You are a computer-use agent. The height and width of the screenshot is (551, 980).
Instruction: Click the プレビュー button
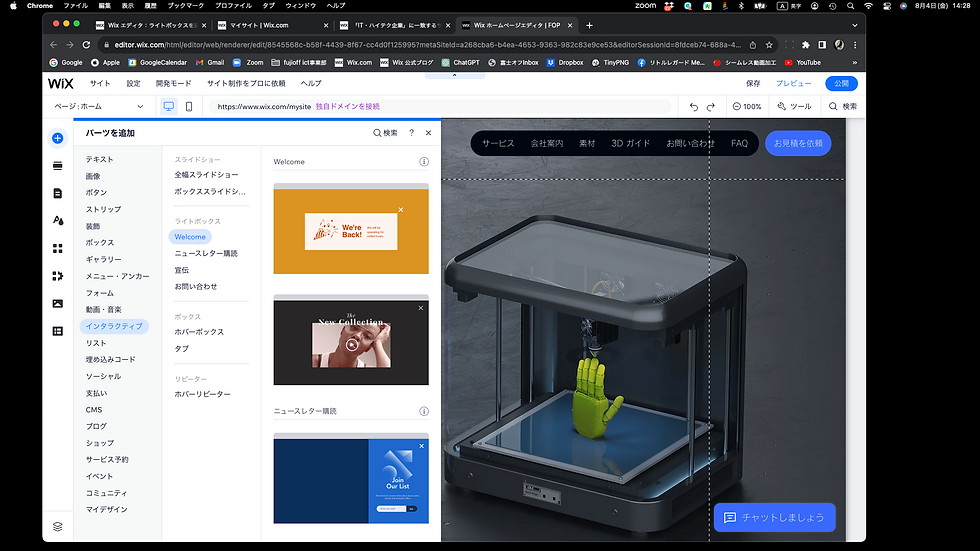(x=794, y=84)
